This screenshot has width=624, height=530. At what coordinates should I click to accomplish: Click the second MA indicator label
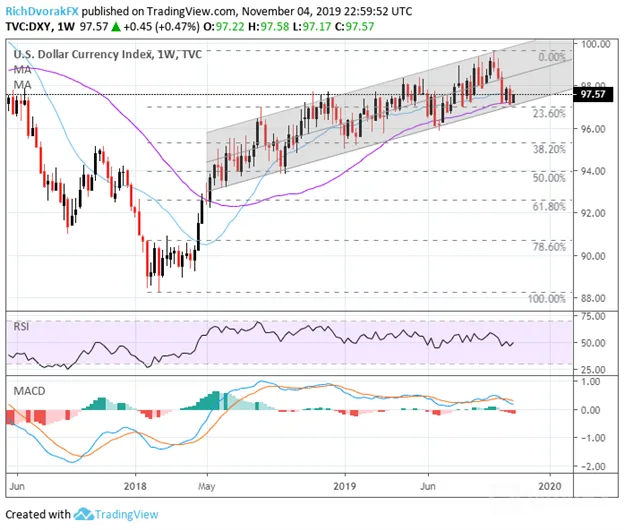[x=22, y=85]
